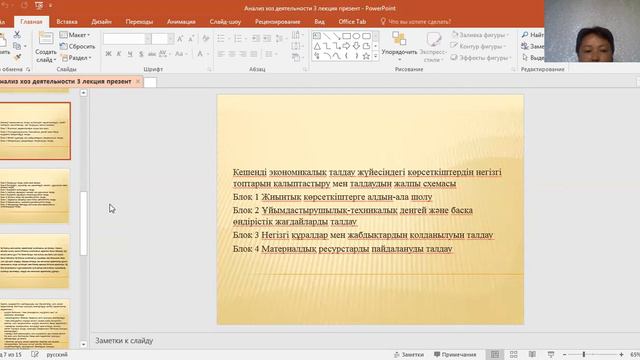Toggle italic К formatting
Screen dimensions: 640x360
(119, 54)
